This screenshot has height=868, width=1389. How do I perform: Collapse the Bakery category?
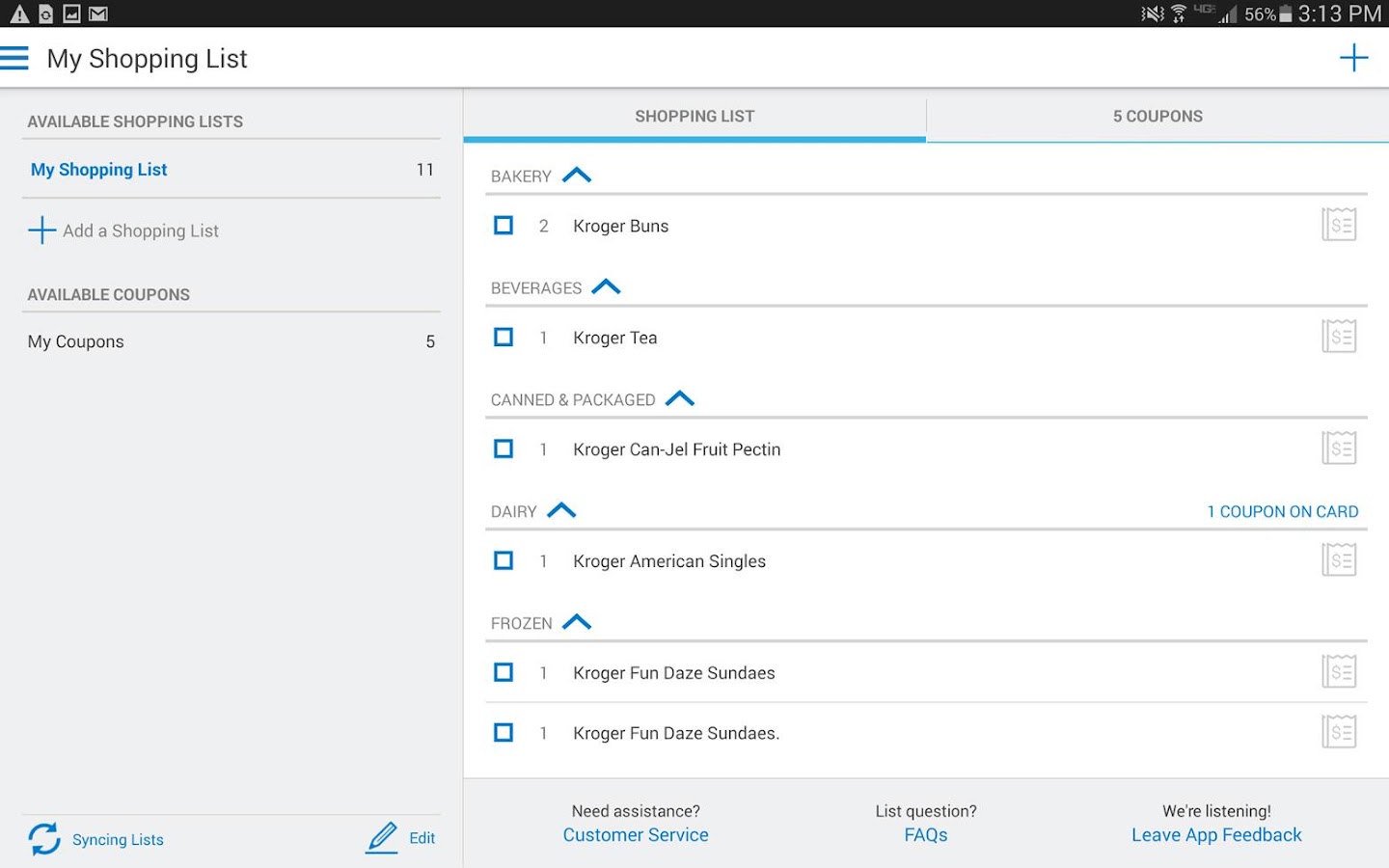click(577, 176)
